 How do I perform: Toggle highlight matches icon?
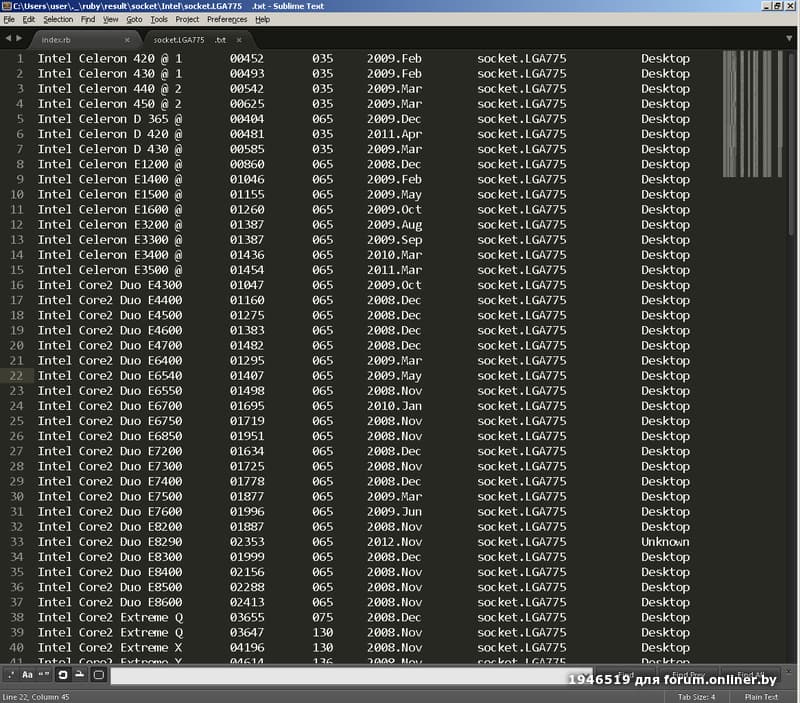(98, 675)
